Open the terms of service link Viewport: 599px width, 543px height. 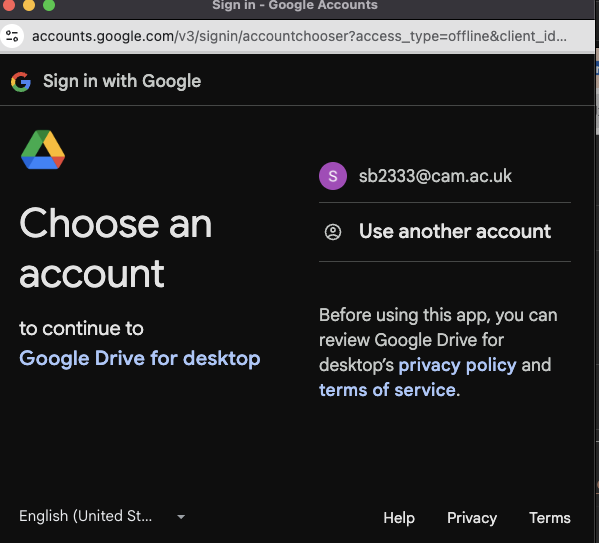(x=387, y=390)
